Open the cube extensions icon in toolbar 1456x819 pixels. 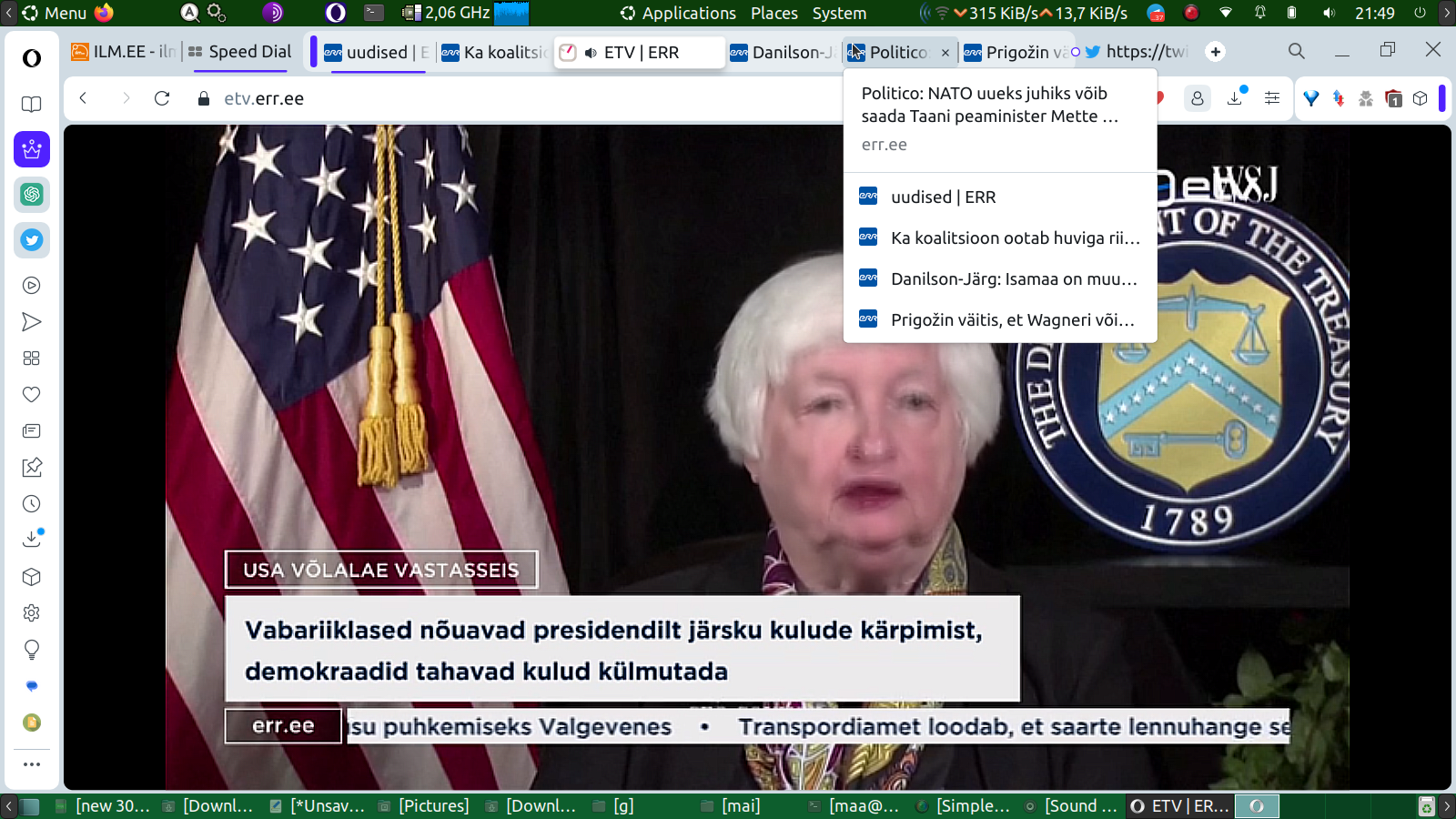point(1421,98)
